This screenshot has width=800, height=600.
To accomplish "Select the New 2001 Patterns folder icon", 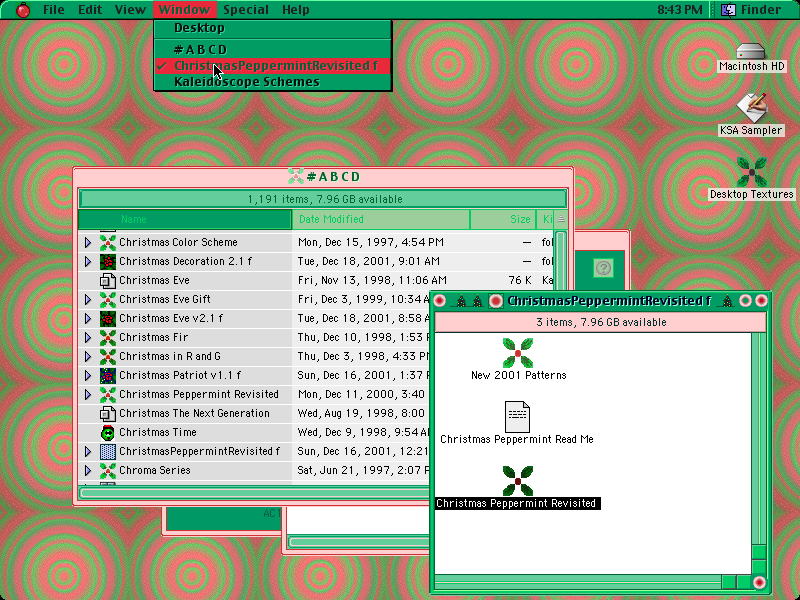I will point(518,353).
